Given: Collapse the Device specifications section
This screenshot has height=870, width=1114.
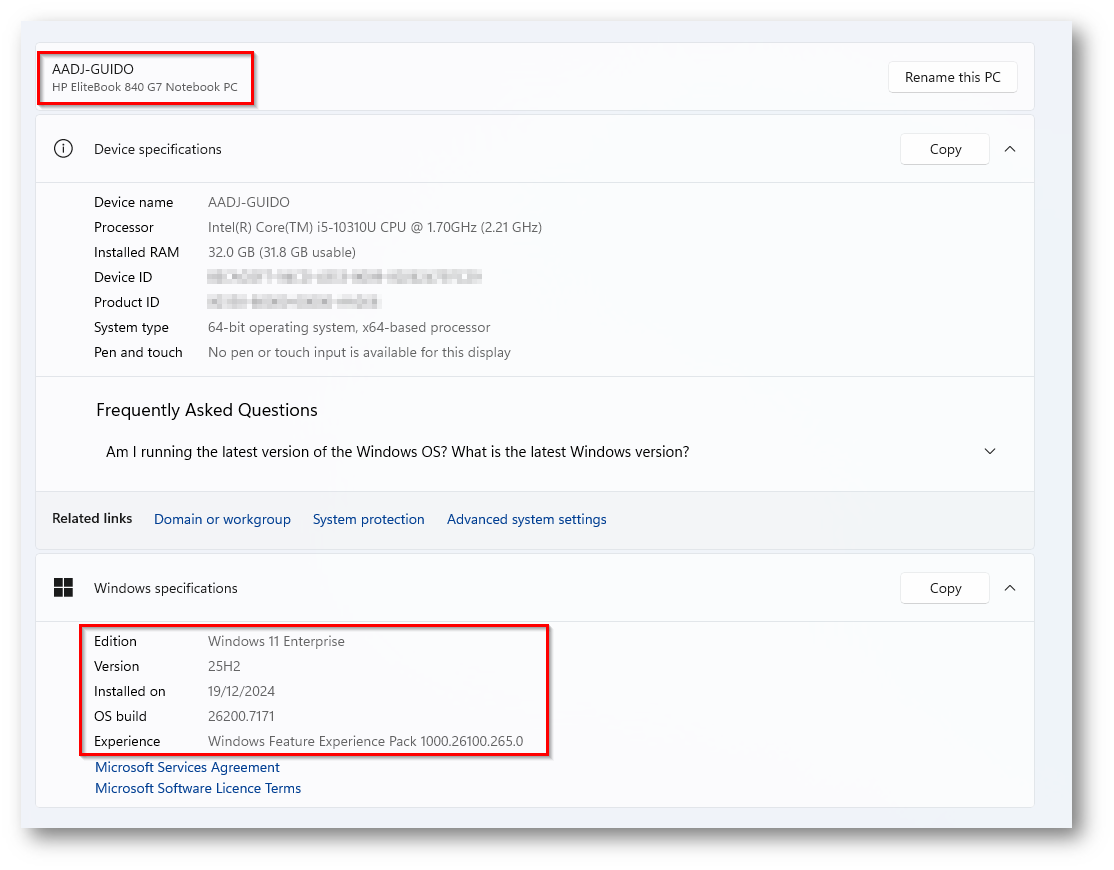Looking at the screenshot, I should pos(1009,149).
